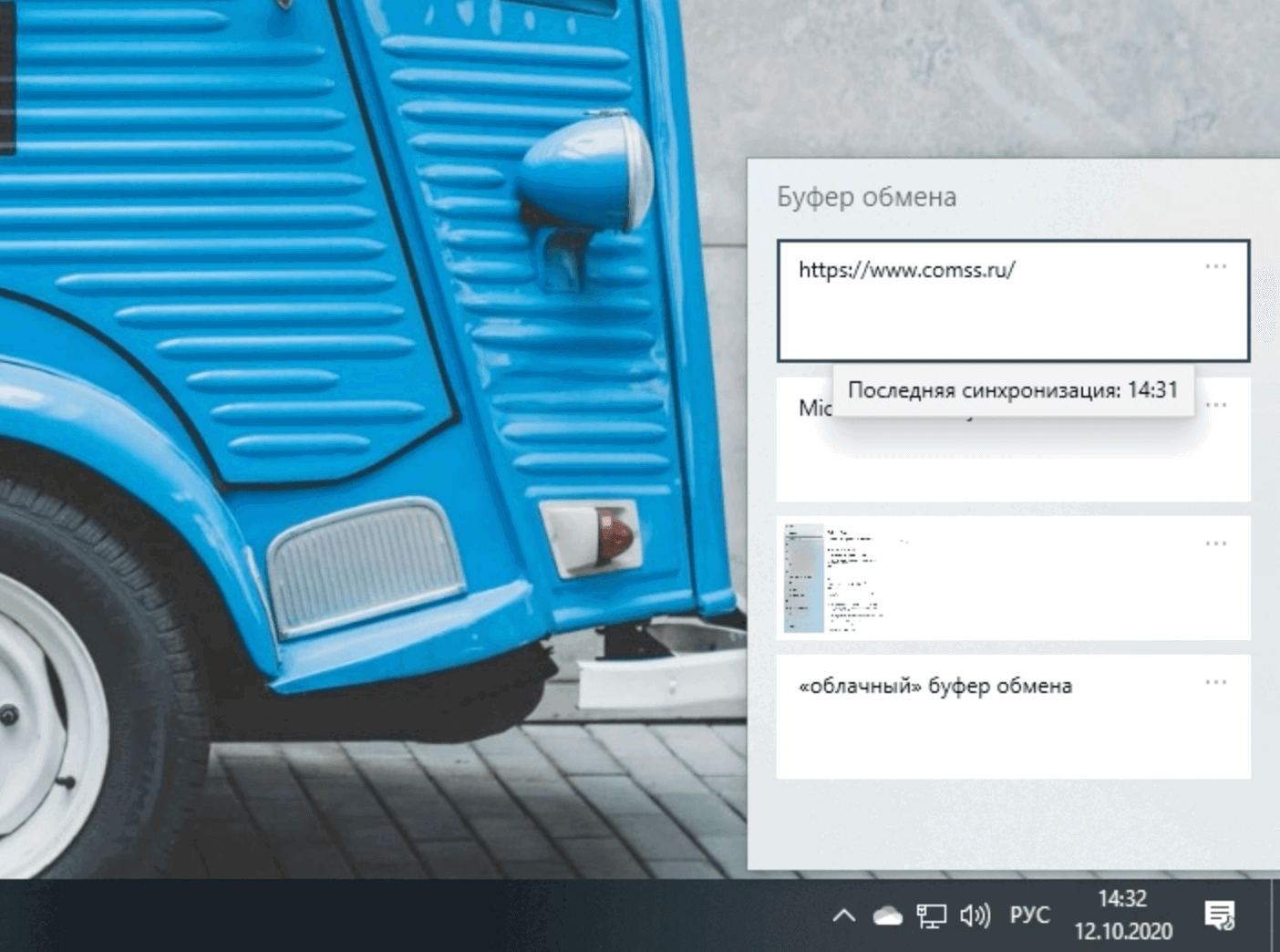The image size is (1280, 952).
Task: Open the Action Center notification icon
Action: (1219, 915)
